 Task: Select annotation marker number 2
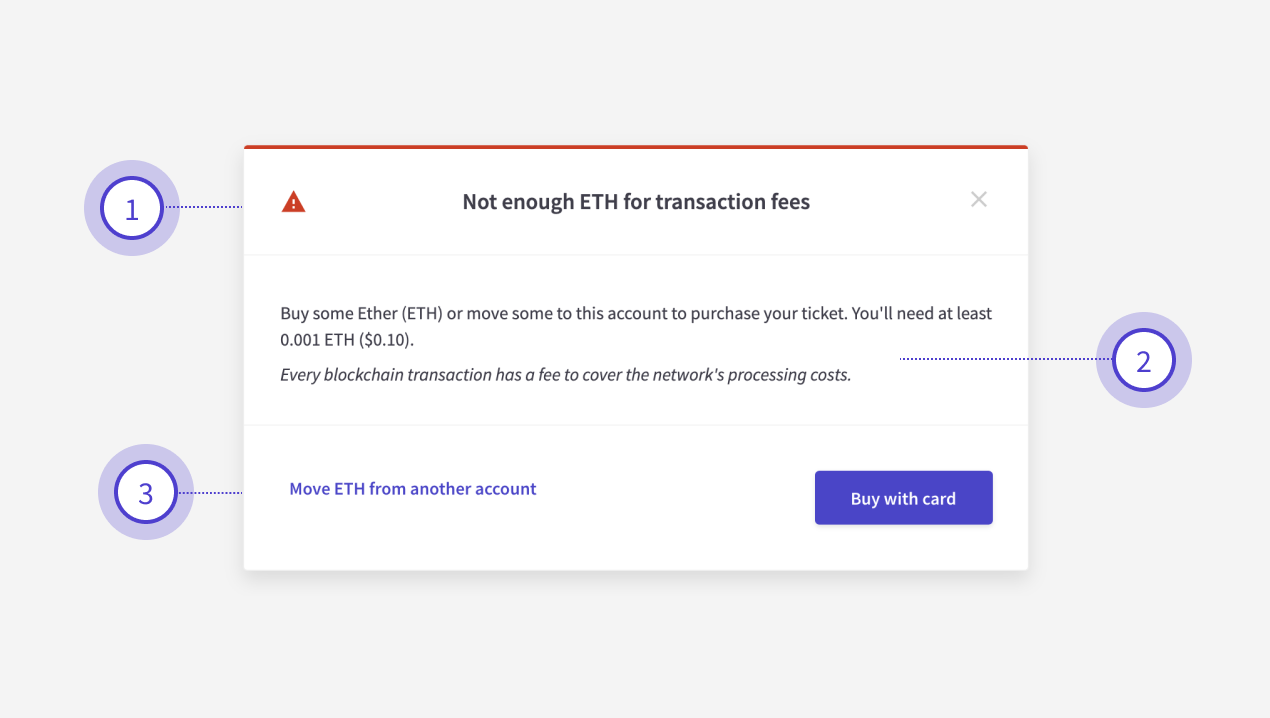click(x=1144, y=360)
